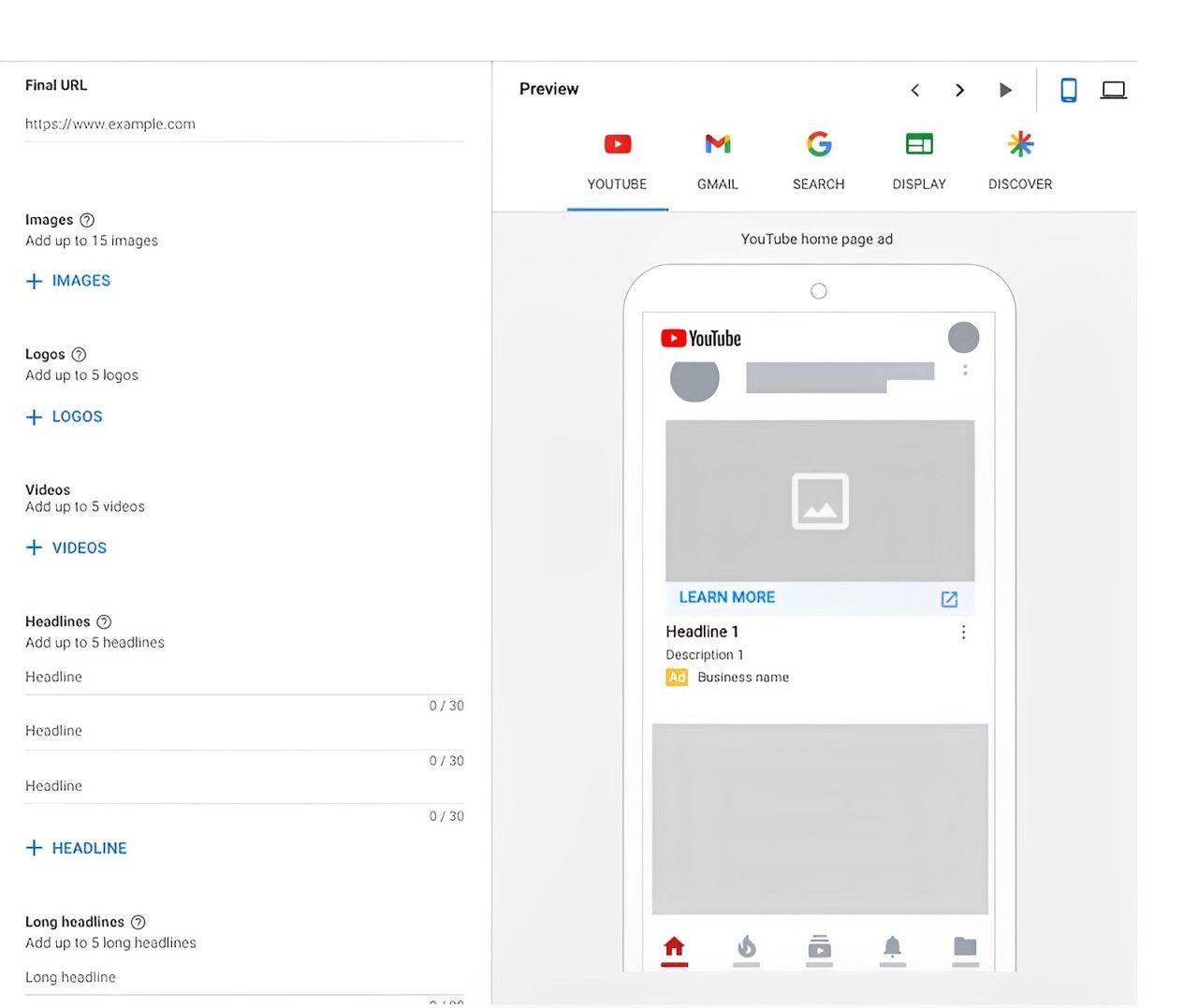Click the account avatar in phone preview

(x=963, y=337)
